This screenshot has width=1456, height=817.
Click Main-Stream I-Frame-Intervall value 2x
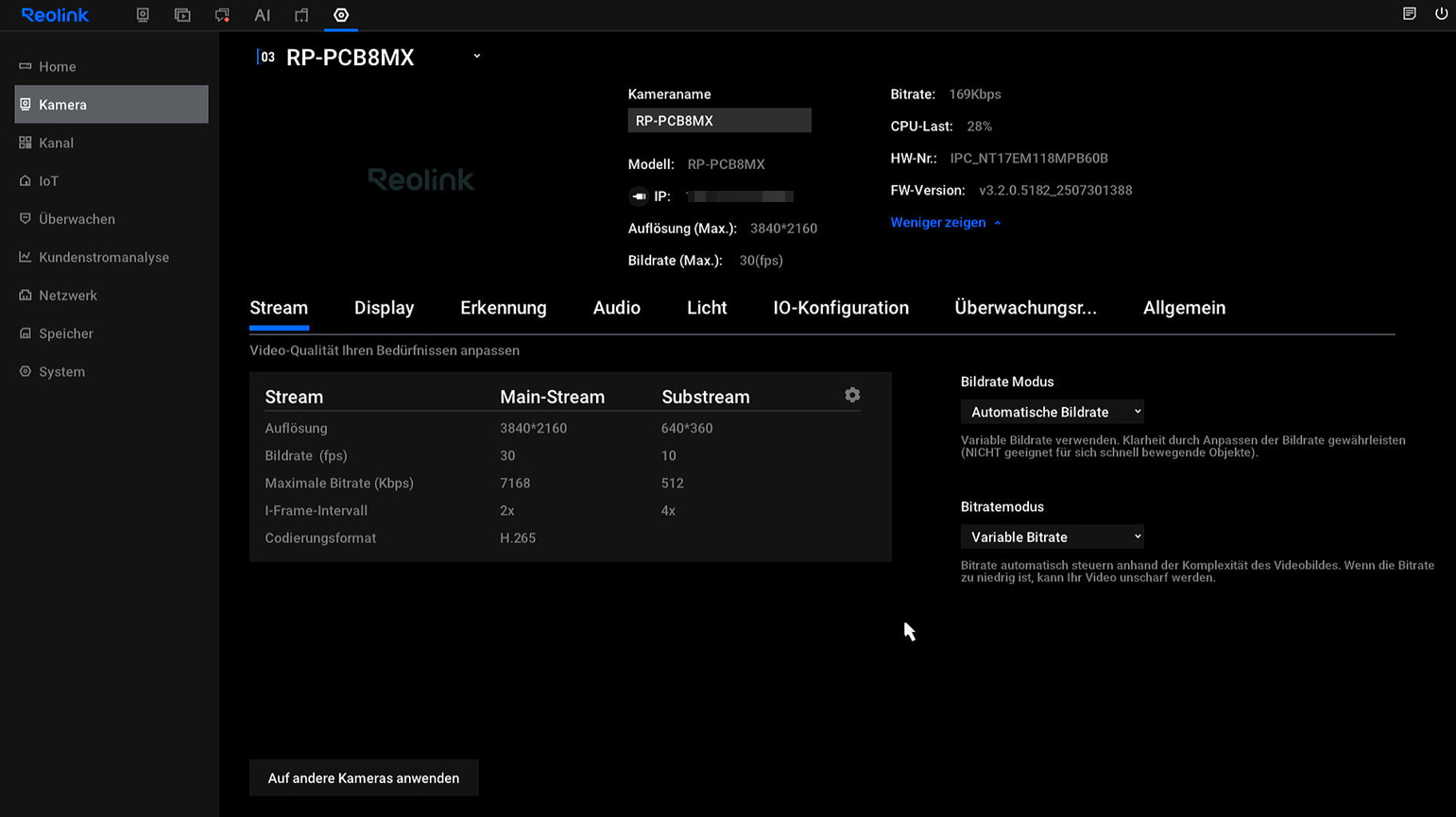click(x=507, y=510)
